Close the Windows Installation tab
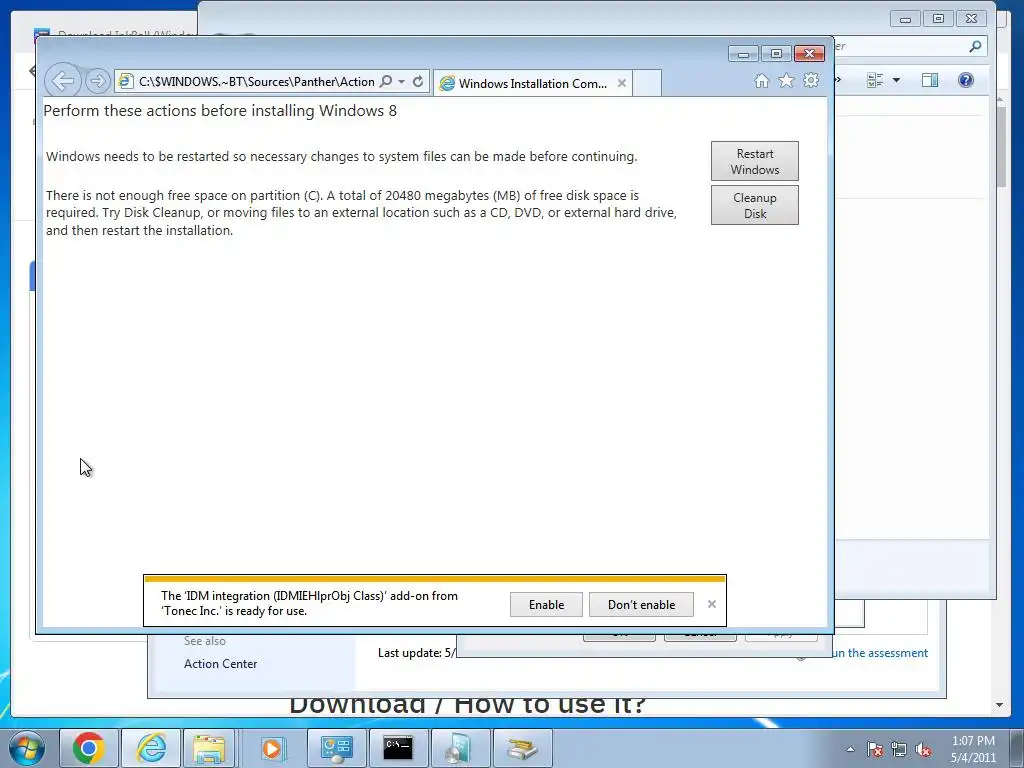1024x768 pixels. tap(622, 83)
